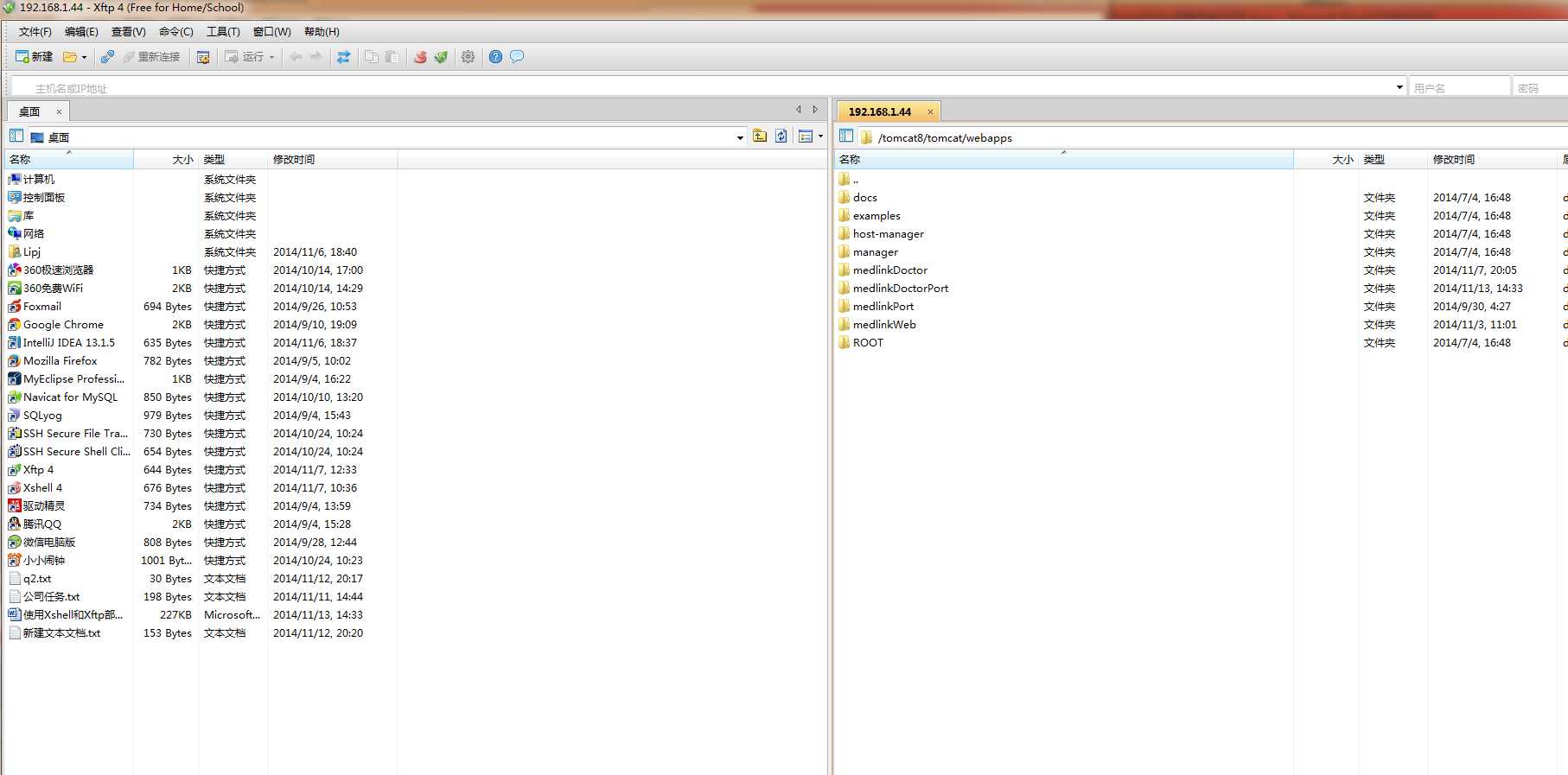Open the 工具(T) menu
1568x775 pixels.
point(223,32)
